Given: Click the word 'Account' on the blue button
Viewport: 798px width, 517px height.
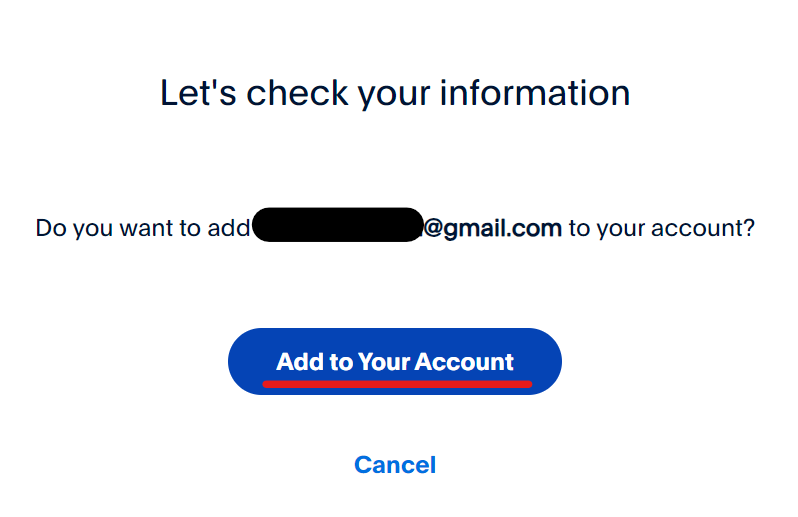Looking at the screenshot, I should coord(464,362).
